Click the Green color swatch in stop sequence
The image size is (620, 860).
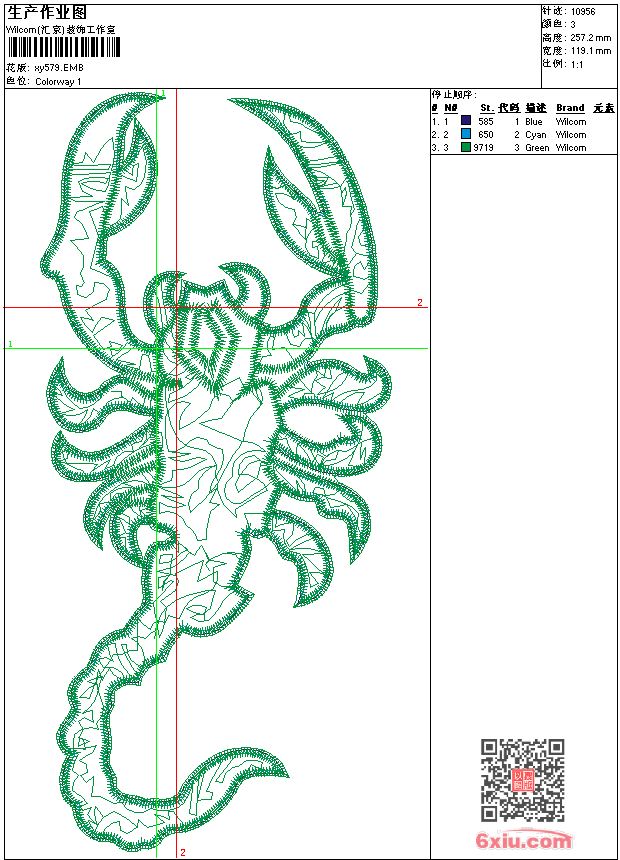click(x=466, y=147)
